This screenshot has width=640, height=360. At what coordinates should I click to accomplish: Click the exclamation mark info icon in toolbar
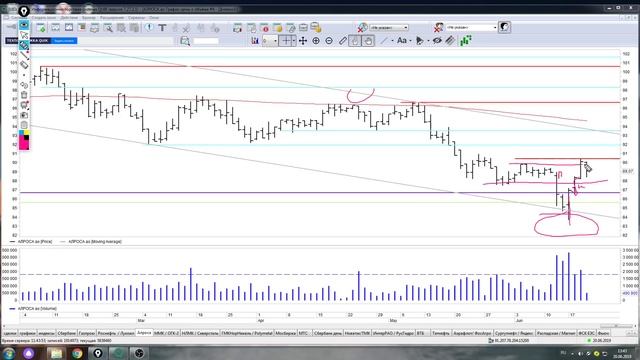coord(149,27)
